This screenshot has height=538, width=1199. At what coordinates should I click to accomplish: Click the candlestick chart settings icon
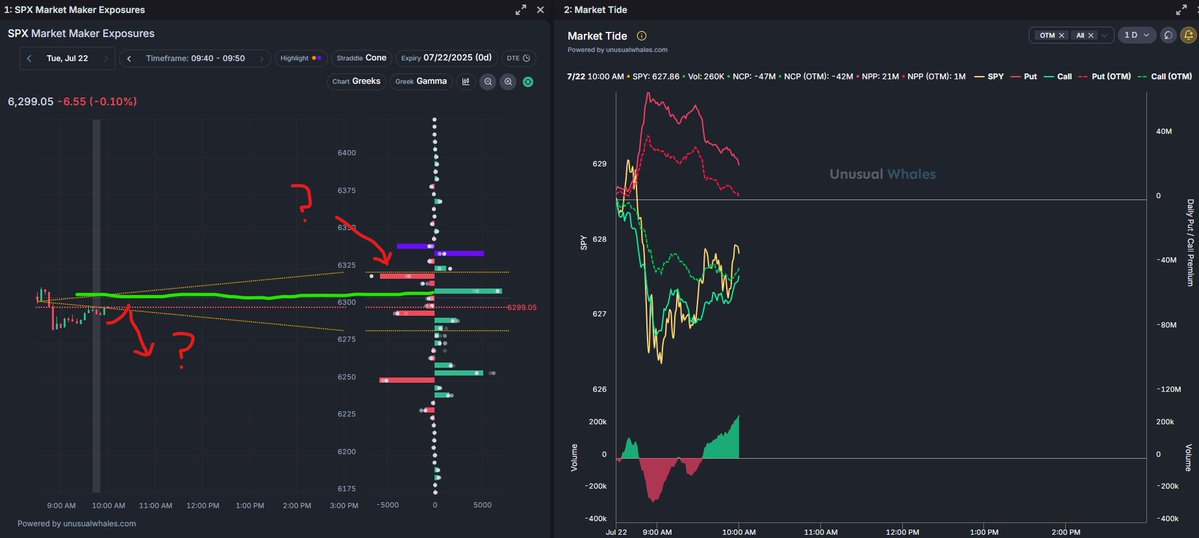(466, 82)
